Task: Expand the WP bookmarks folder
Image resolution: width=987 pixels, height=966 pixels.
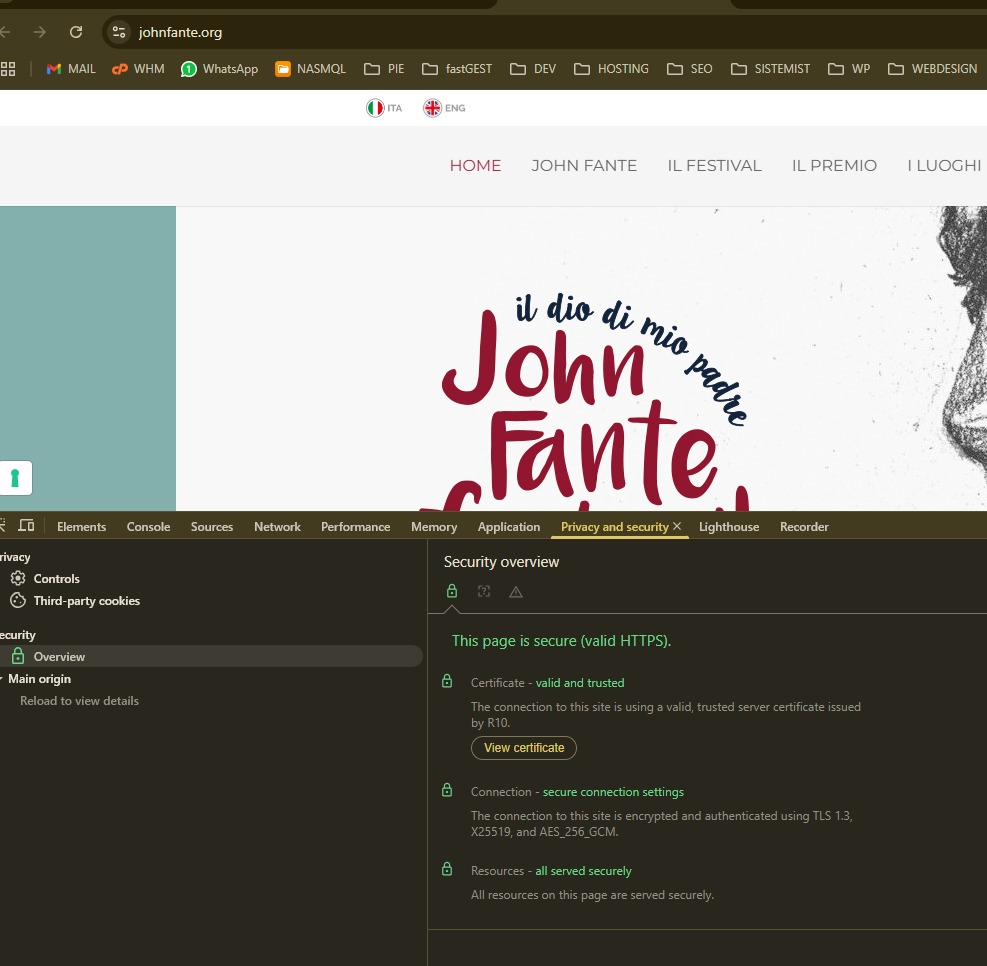Action: coord(849,69)
